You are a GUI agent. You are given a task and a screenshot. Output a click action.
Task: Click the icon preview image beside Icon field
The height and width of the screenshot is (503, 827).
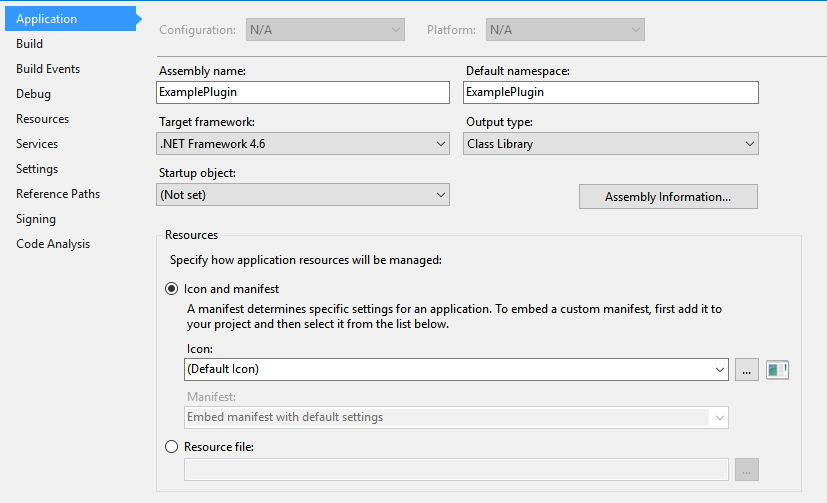coord(777,369)
